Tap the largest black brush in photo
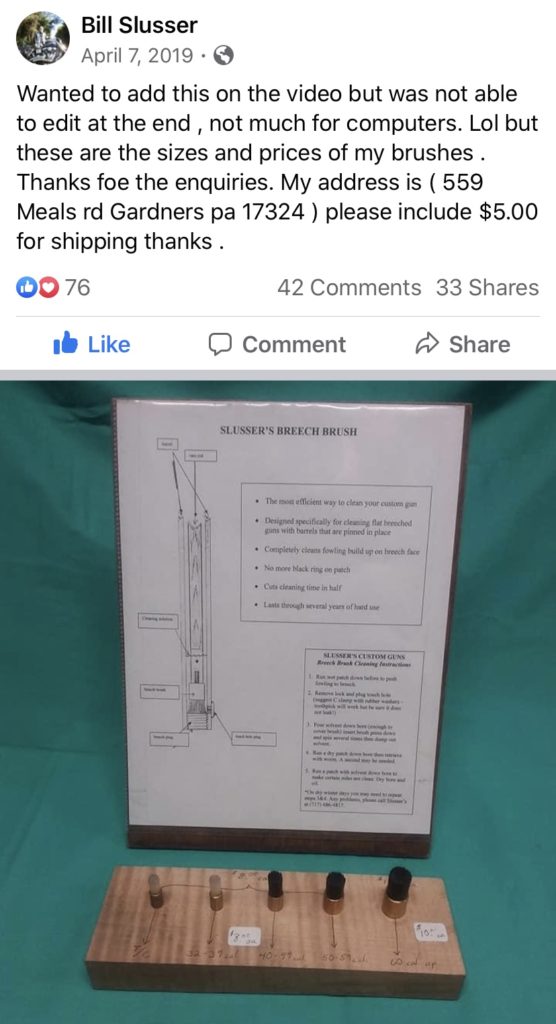Image resolution: width=556 pixels, height=1024 pixels. [398, 892]
